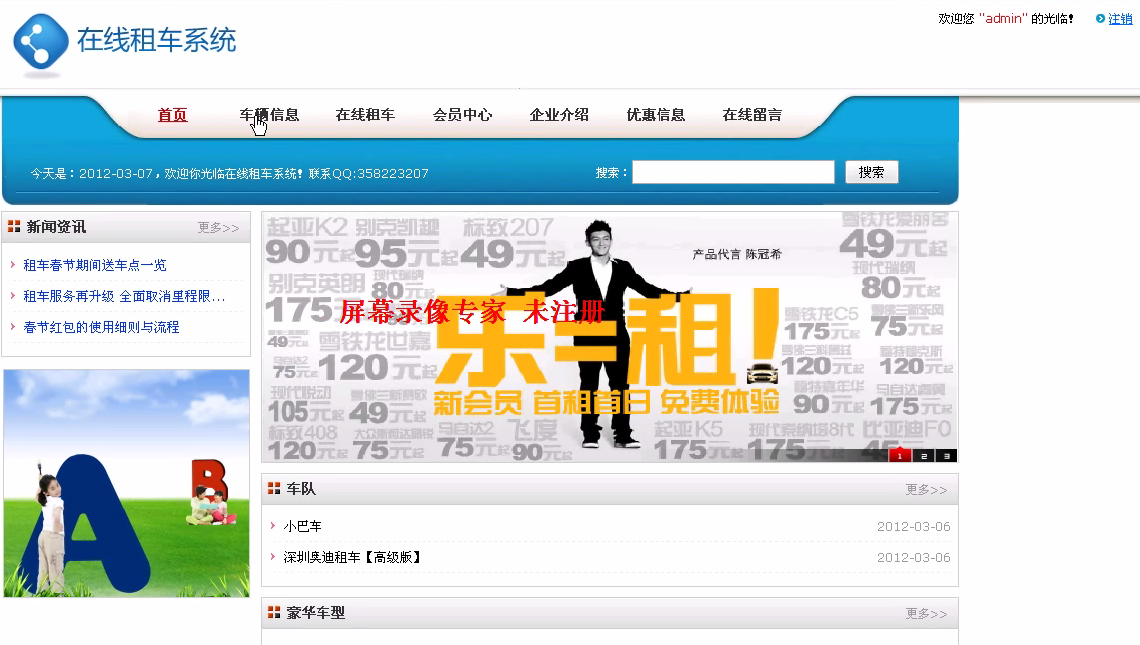Click the red arrow before 小巴车

click(273, 526)
